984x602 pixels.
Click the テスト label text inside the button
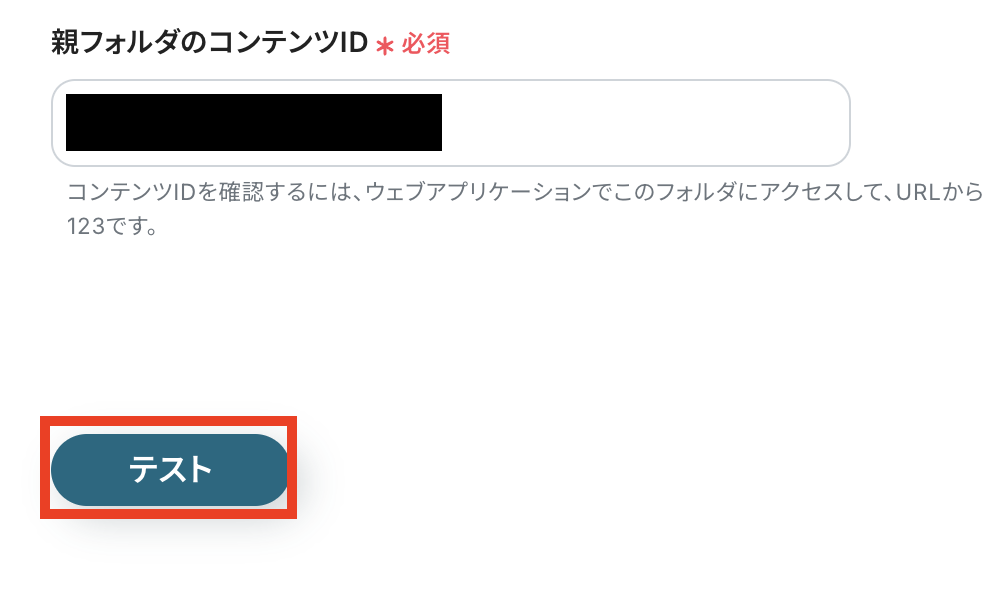[170, 470]
